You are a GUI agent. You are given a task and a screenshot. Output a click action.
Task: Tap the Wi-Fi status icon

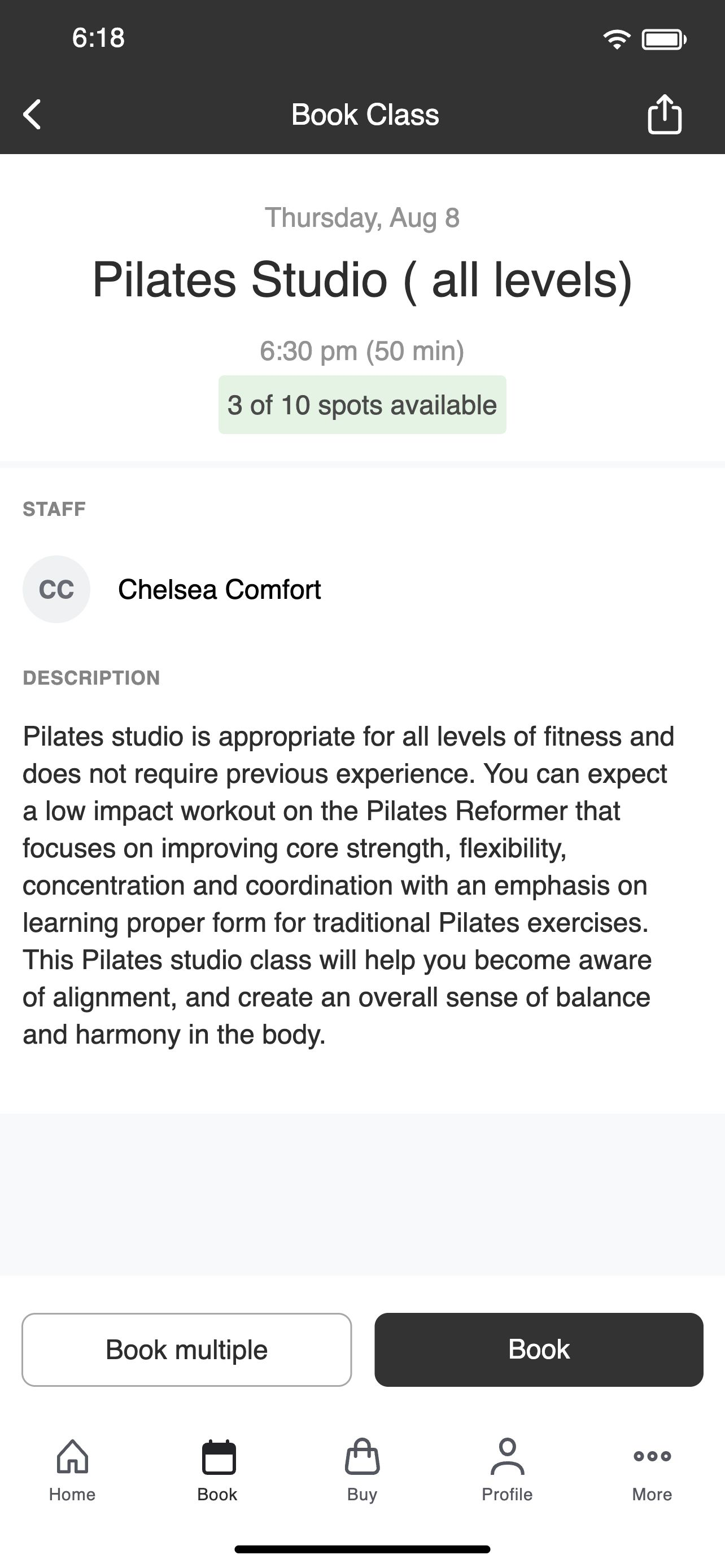[617, 40]
